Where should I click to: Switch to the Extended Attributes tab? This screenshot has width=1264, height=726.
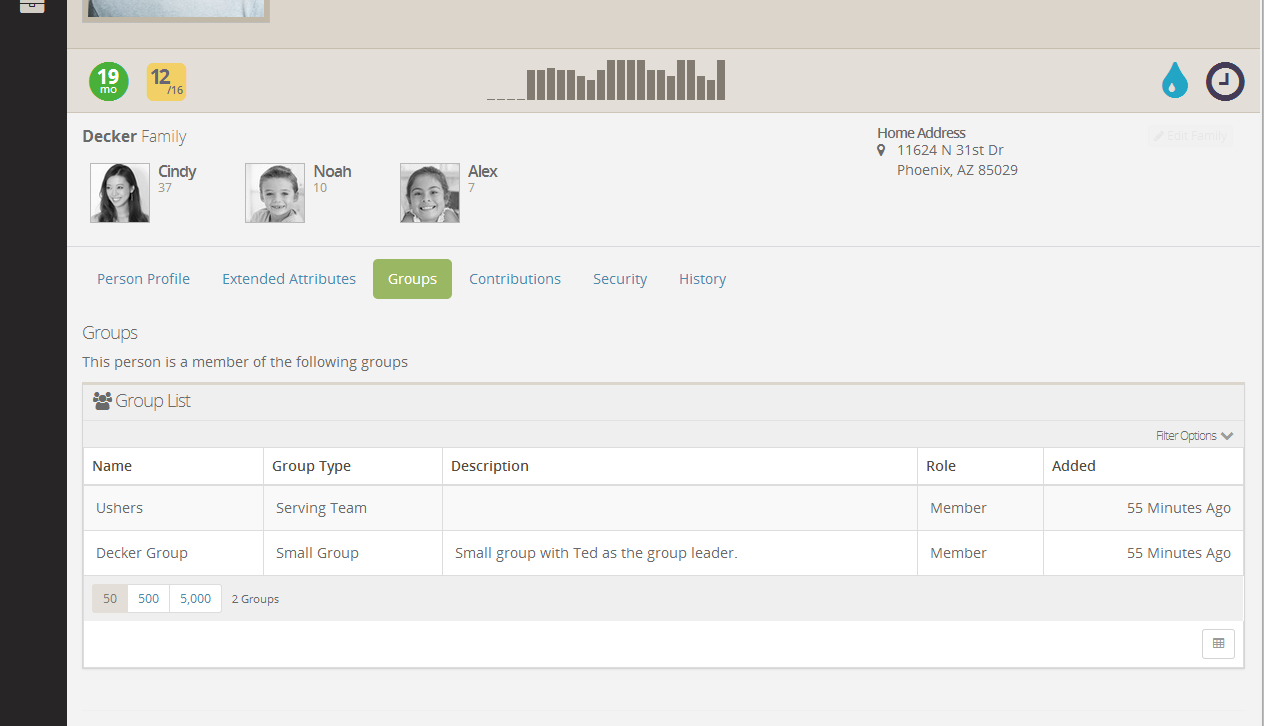(x=289, y=279)
